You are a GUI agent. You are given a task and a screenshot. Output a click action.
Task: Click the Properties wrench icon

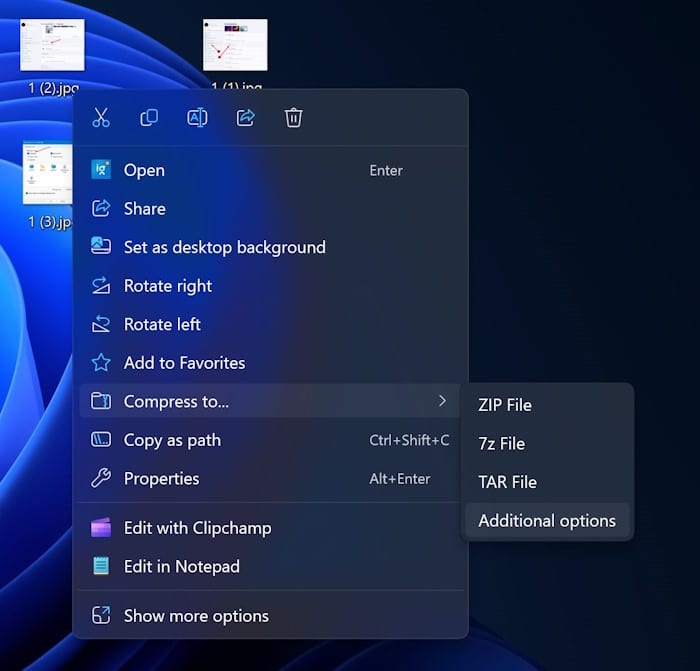coord(101,478)
